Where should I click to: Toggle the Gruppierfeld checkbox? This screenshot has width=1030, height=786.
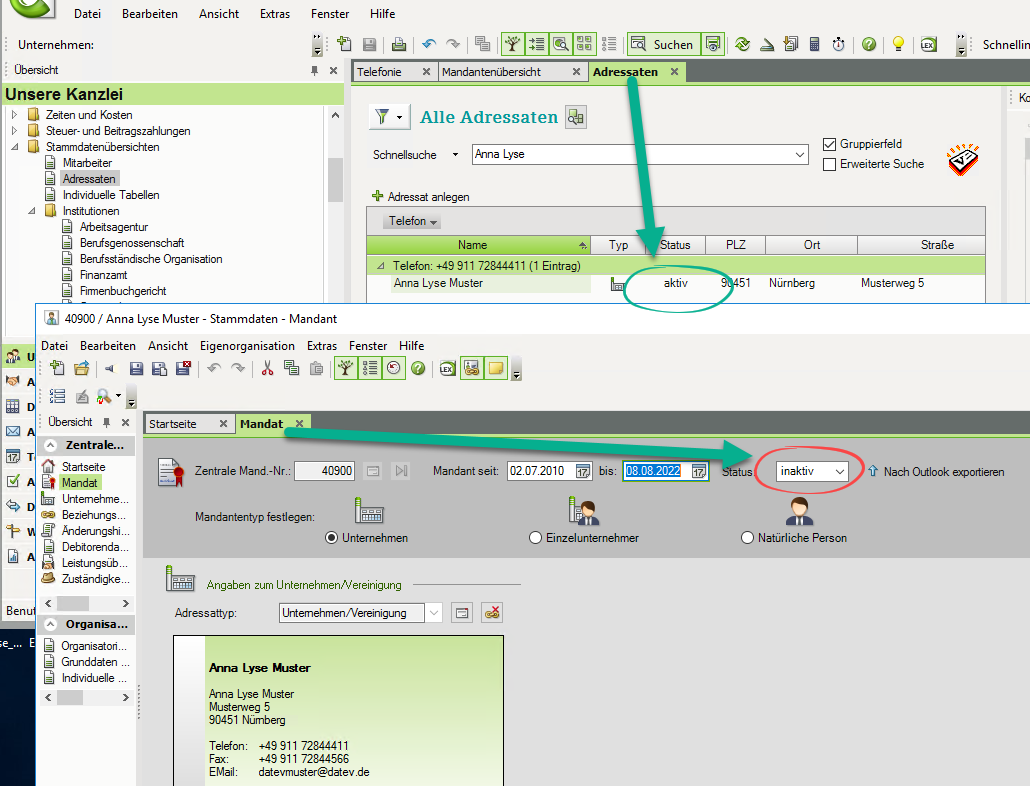coord(828,144)
